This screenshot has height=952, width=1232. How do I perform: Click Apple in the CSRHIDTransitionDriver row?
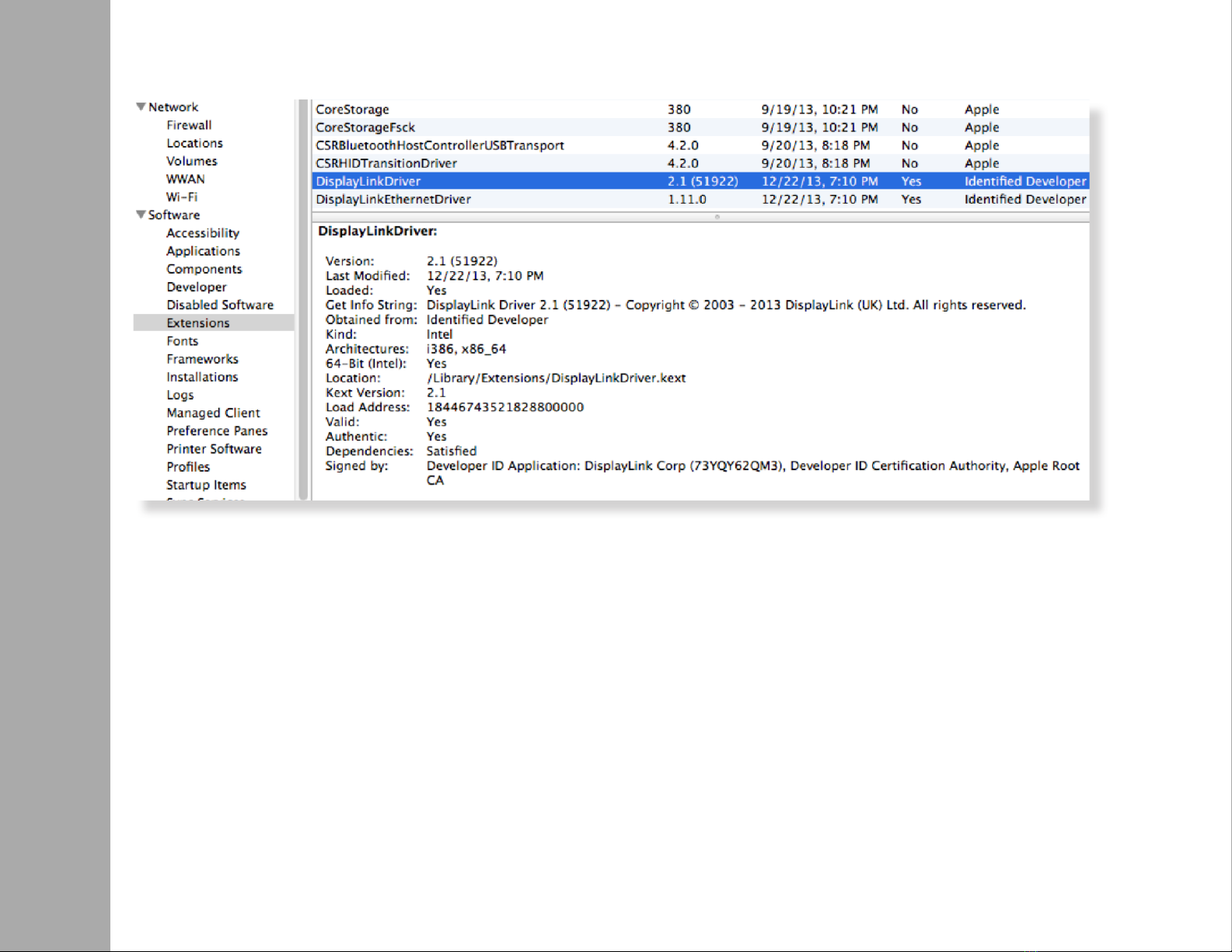[x=982, y=163]
